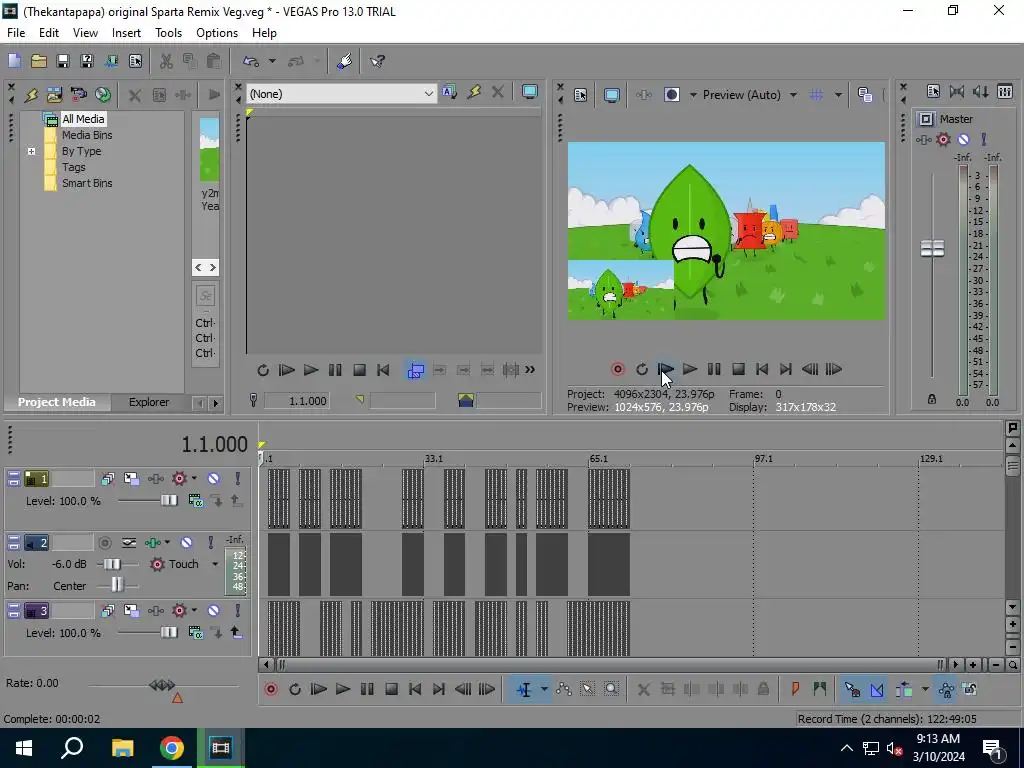The width and height of the screenshot is (1024, 768).
Task: Open the Undo history dropdown arrow
Action: coord(272,61)
